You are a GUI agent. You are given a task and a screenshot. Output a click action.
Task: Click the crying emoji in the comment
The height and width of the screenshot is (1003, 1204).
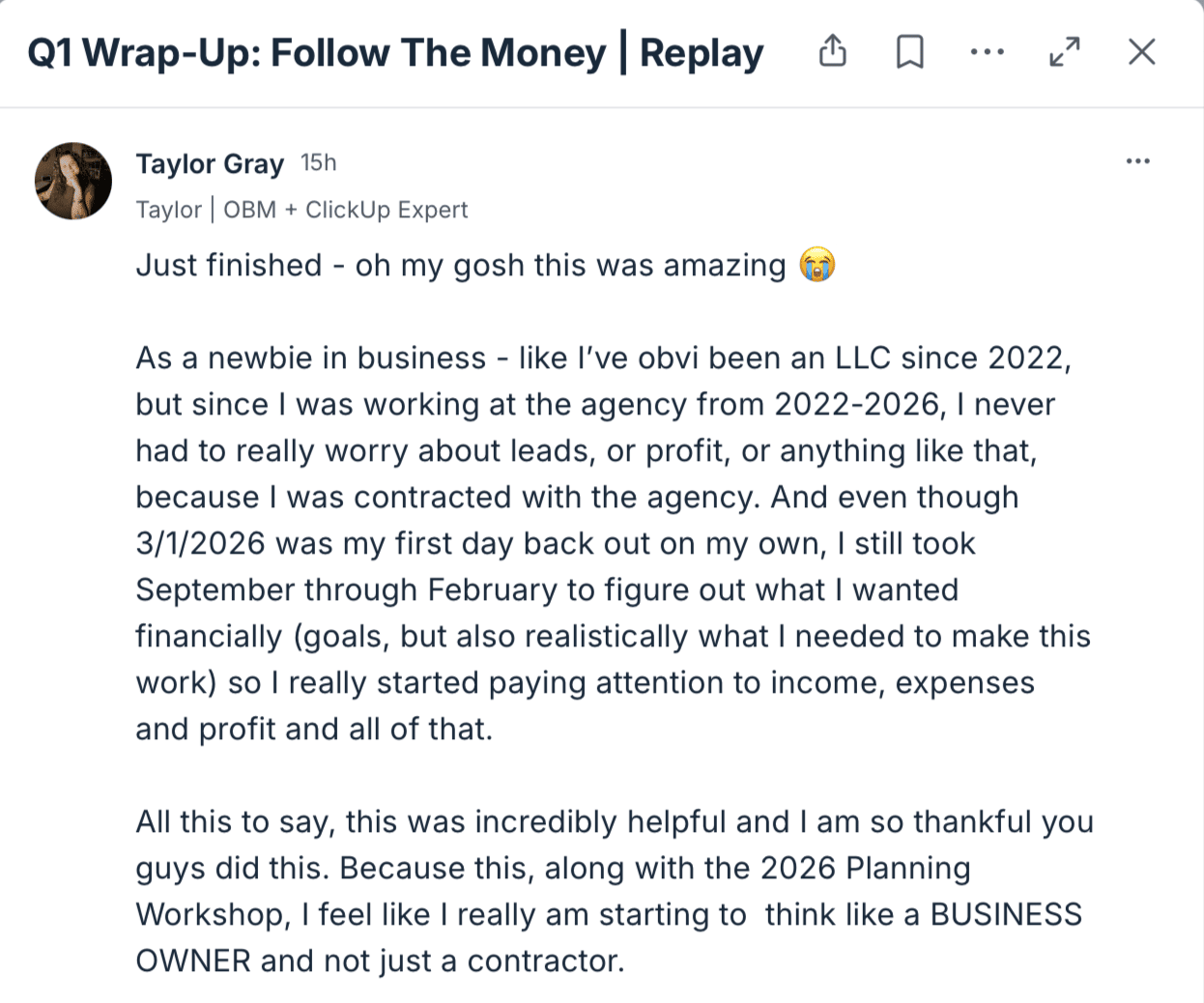(817, 265)
